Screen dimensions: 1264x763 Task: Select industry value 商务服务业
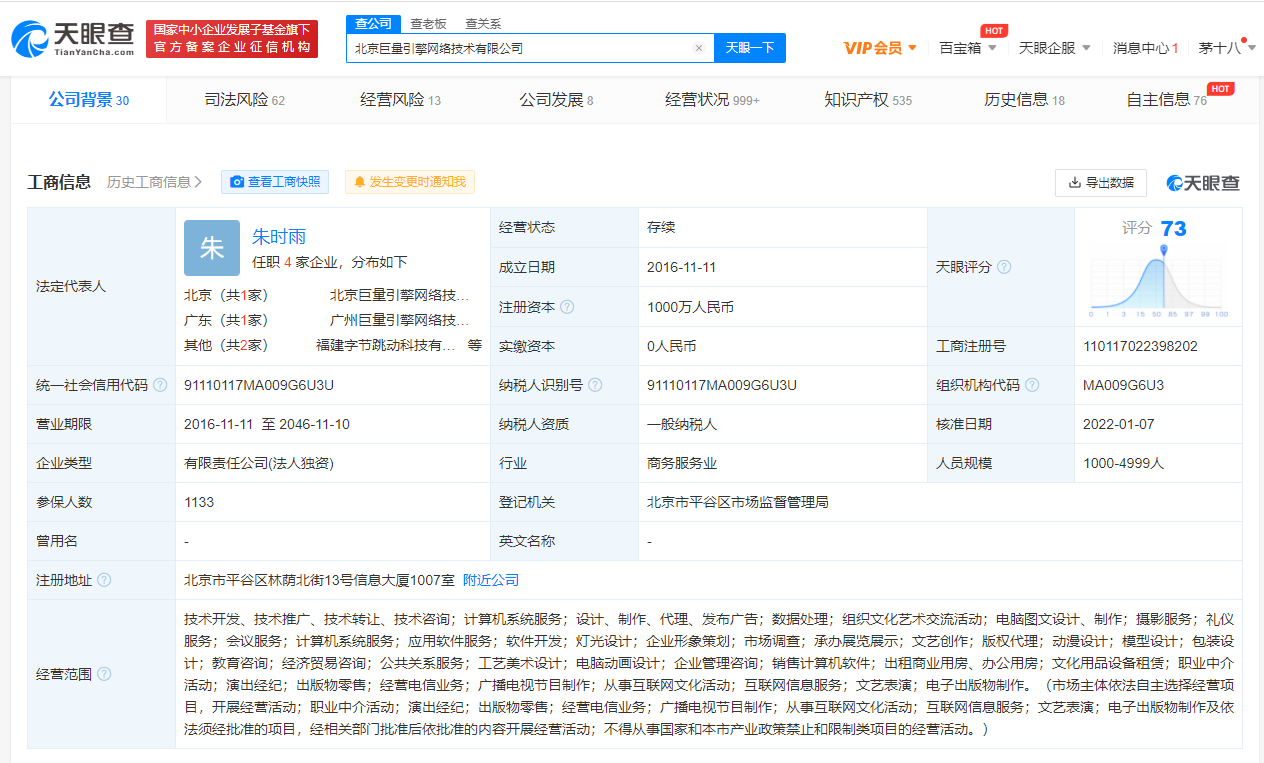point(682,463)
